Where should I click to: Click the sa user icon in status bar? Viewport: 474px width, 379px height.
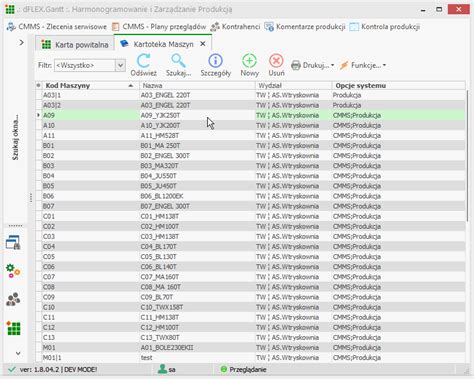(162, 369)
